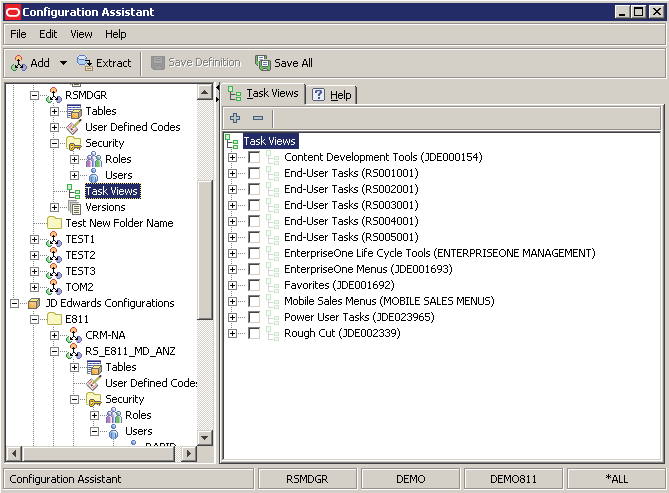Check End-User Tasks (RS005001) checkbox

click(x=254, y=237)
